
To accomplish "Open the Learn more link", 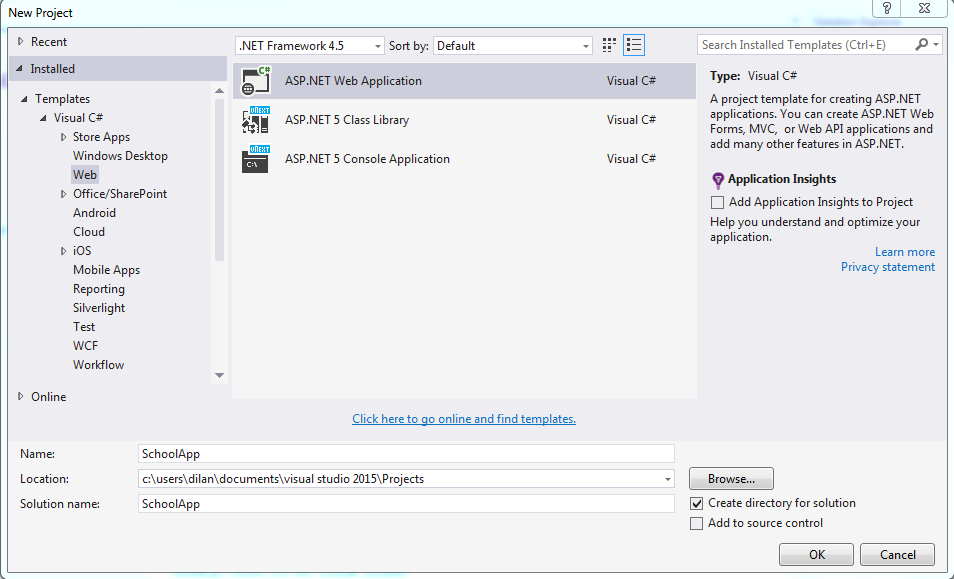I will click(905, 252).
